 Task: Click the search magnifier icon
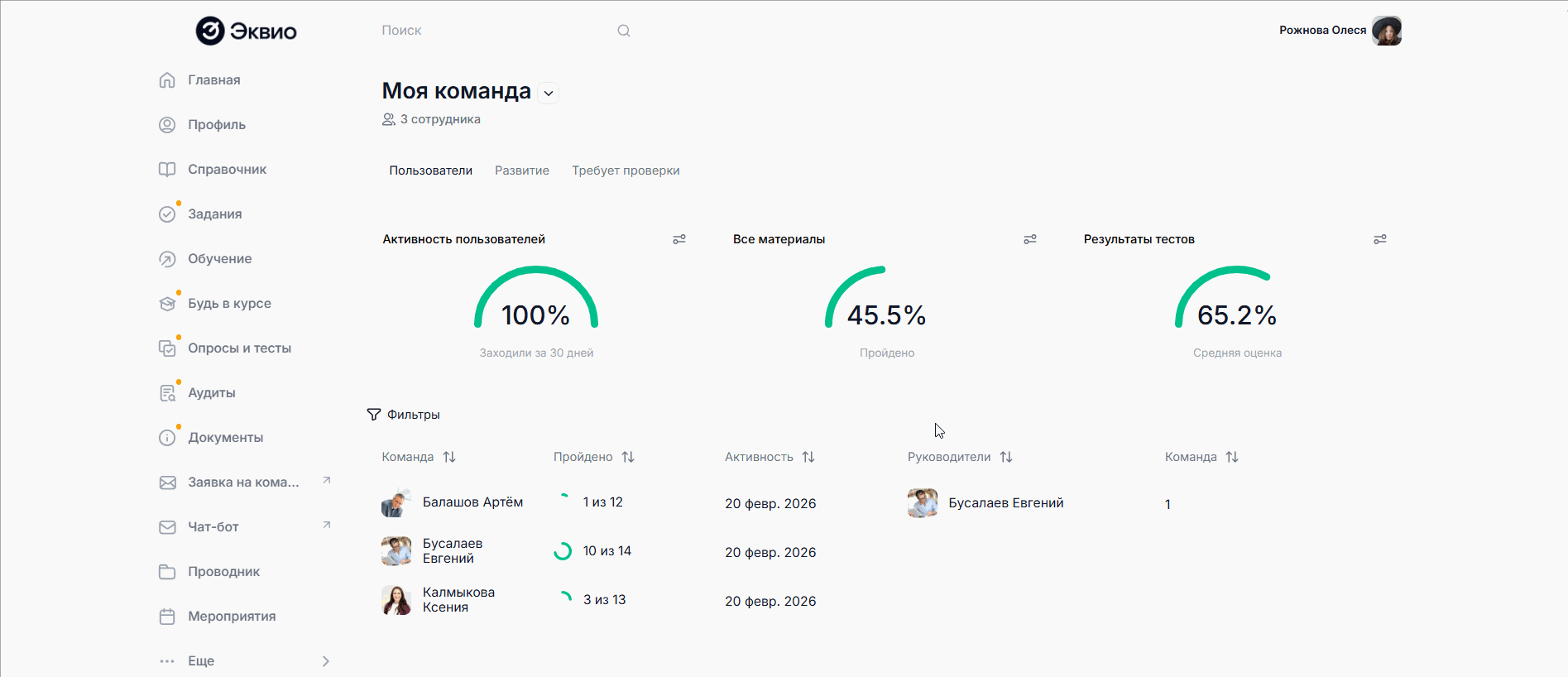coord(624,31)
